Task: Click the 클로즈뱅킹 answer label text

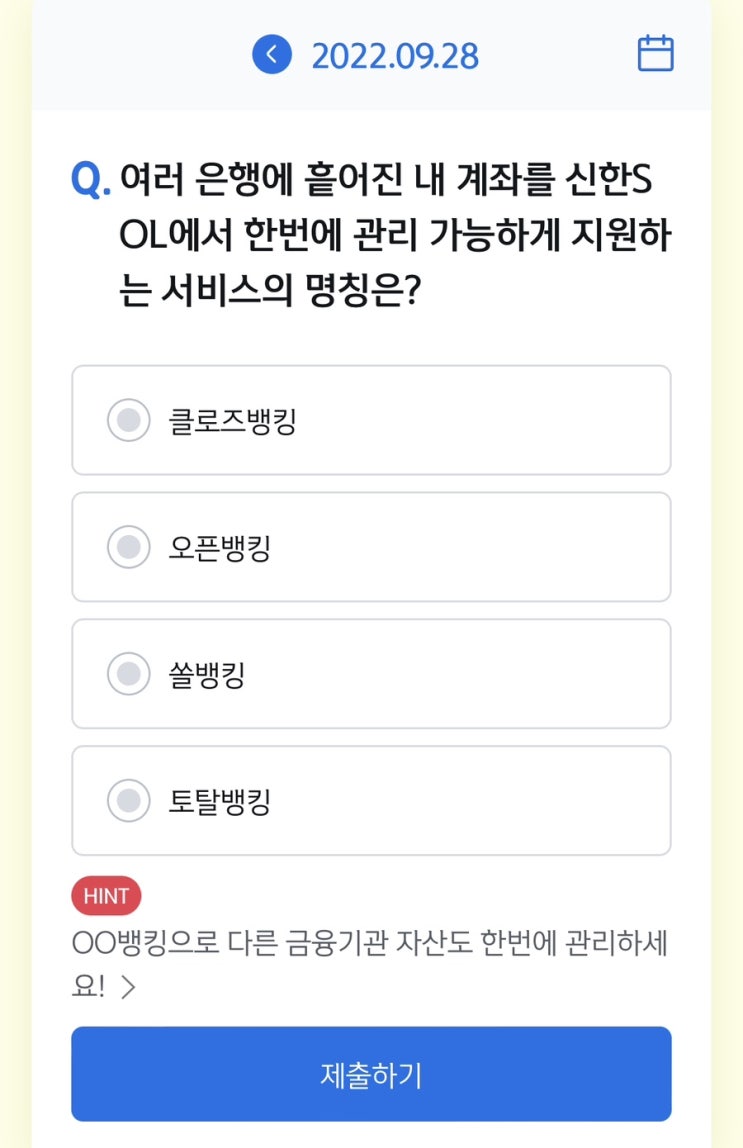Action: (232, 421)
